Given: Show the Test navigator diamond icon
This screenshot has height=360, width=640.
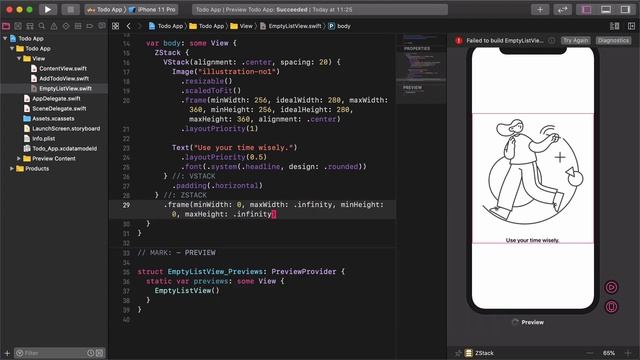Looking at the screenshot, I should pos(66,26).
